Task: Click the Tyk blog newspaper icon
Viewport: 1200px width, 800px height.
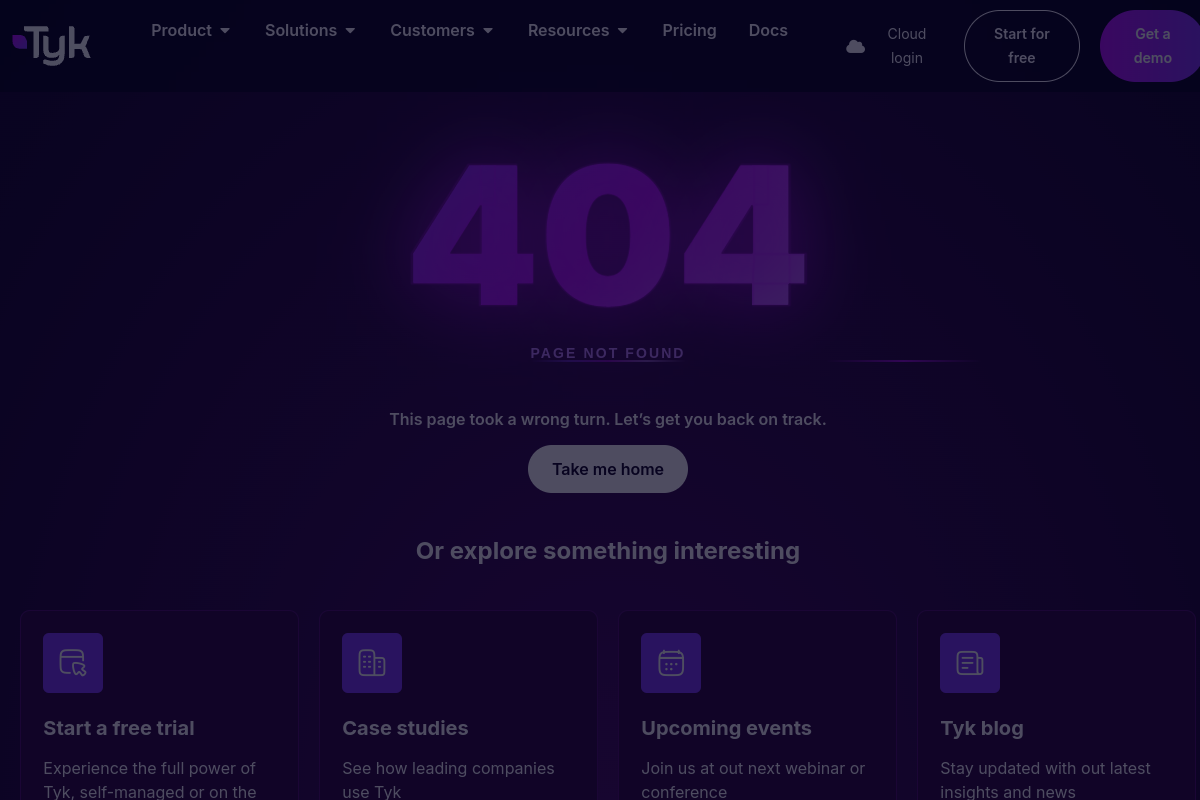Action: [x=970, y=663]
